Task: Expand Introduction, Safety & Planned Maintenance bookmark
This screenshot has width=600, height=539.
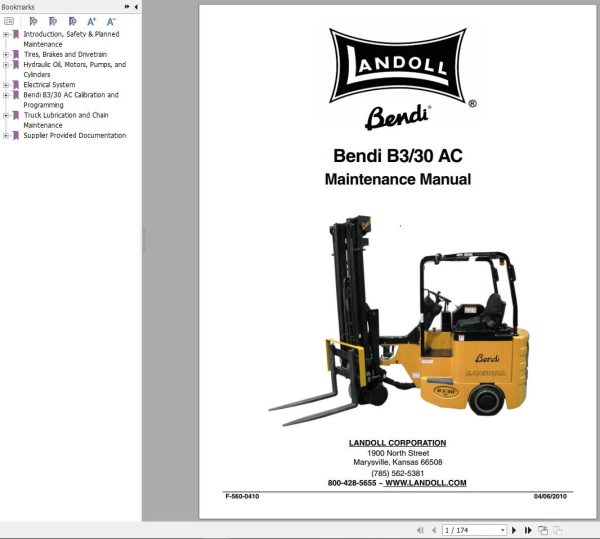Action: coord(5,34)
